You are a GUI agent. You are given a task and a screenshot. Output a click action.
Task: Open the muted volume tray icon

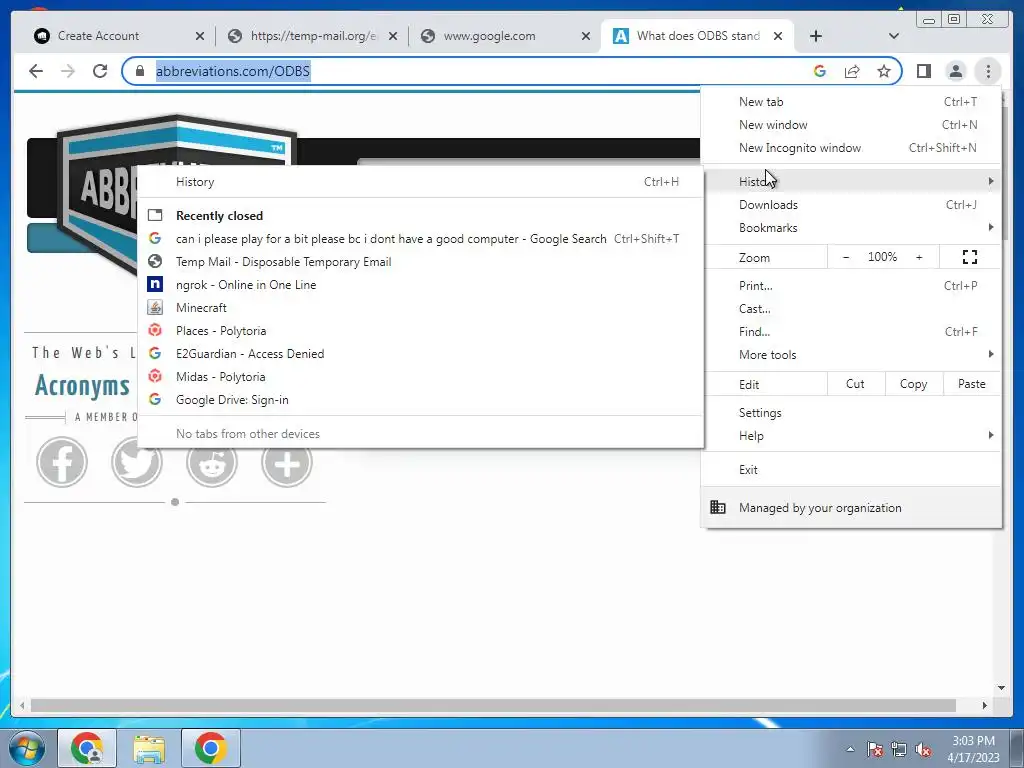point(923,750)
